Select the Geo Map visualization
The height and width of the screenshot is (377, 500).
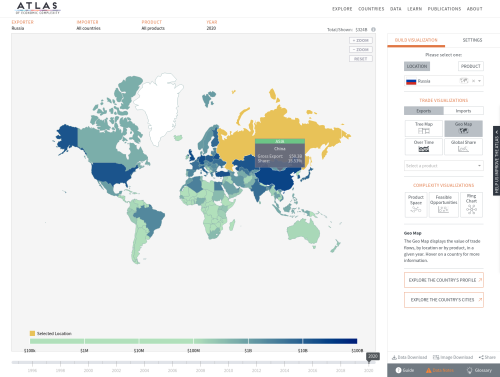pyautogui.click(x=463, y=128)
